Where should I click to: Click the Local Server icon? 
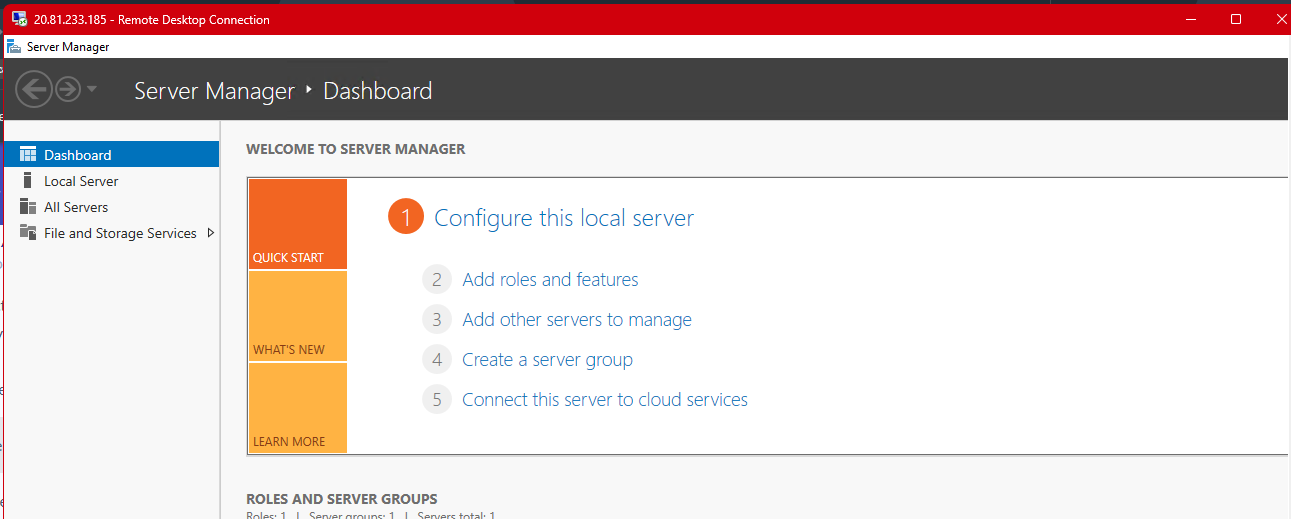(28, 181)
